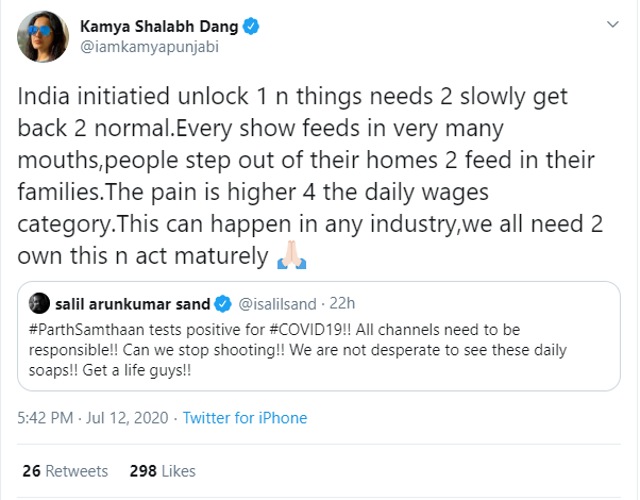The width and height of the screenshot is (640, 500).
Task: Open the @iamkamyapunjabi handle
Action: click(149, 47)
